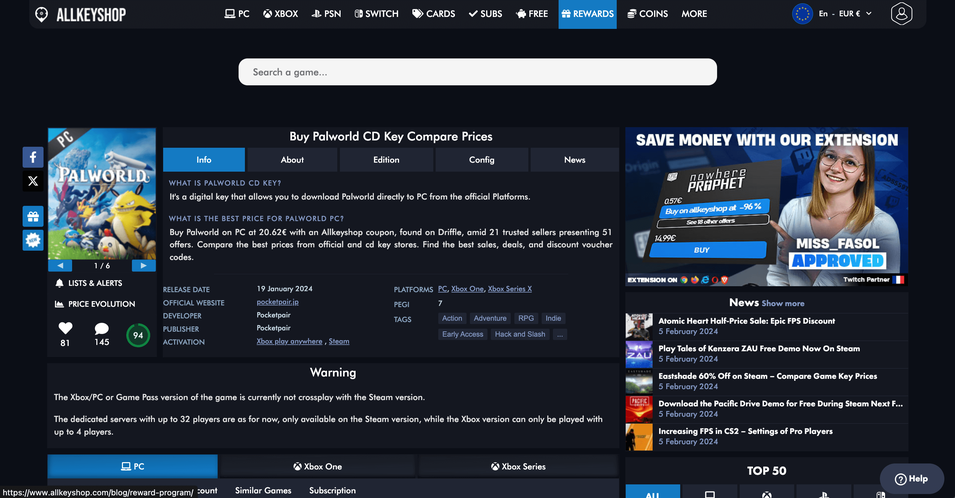Click the heart favorite icon

click(65, 328)
